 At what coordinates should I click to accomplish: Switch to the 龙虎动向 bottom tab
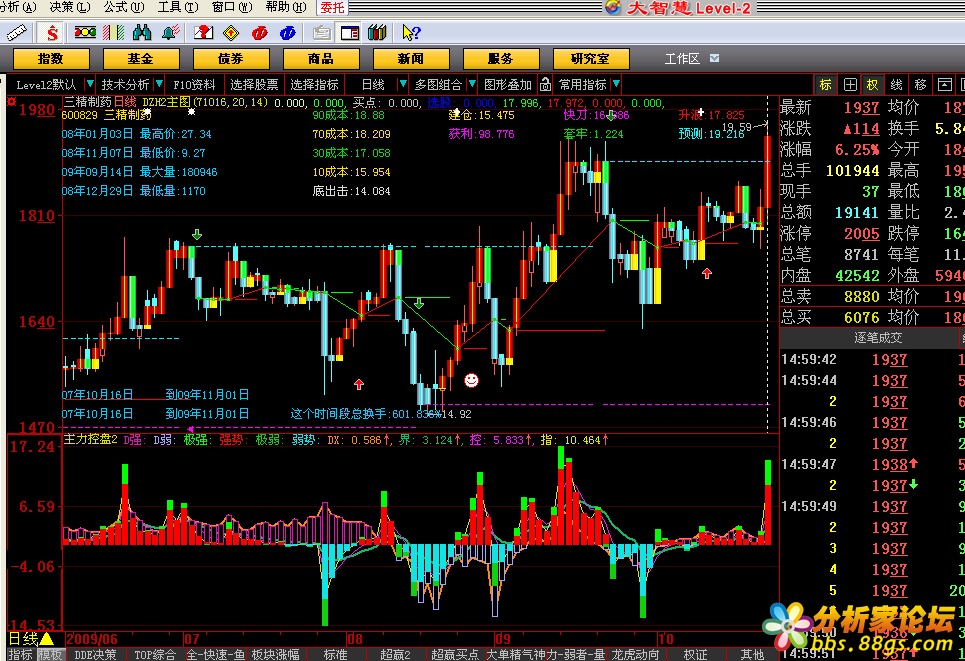click(636, 655)
